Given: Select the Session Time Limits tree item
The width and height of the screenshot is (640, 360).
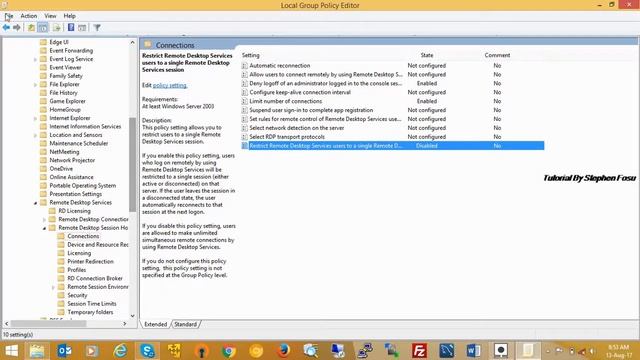Looking at the screenshot, I should pos(91,304).
